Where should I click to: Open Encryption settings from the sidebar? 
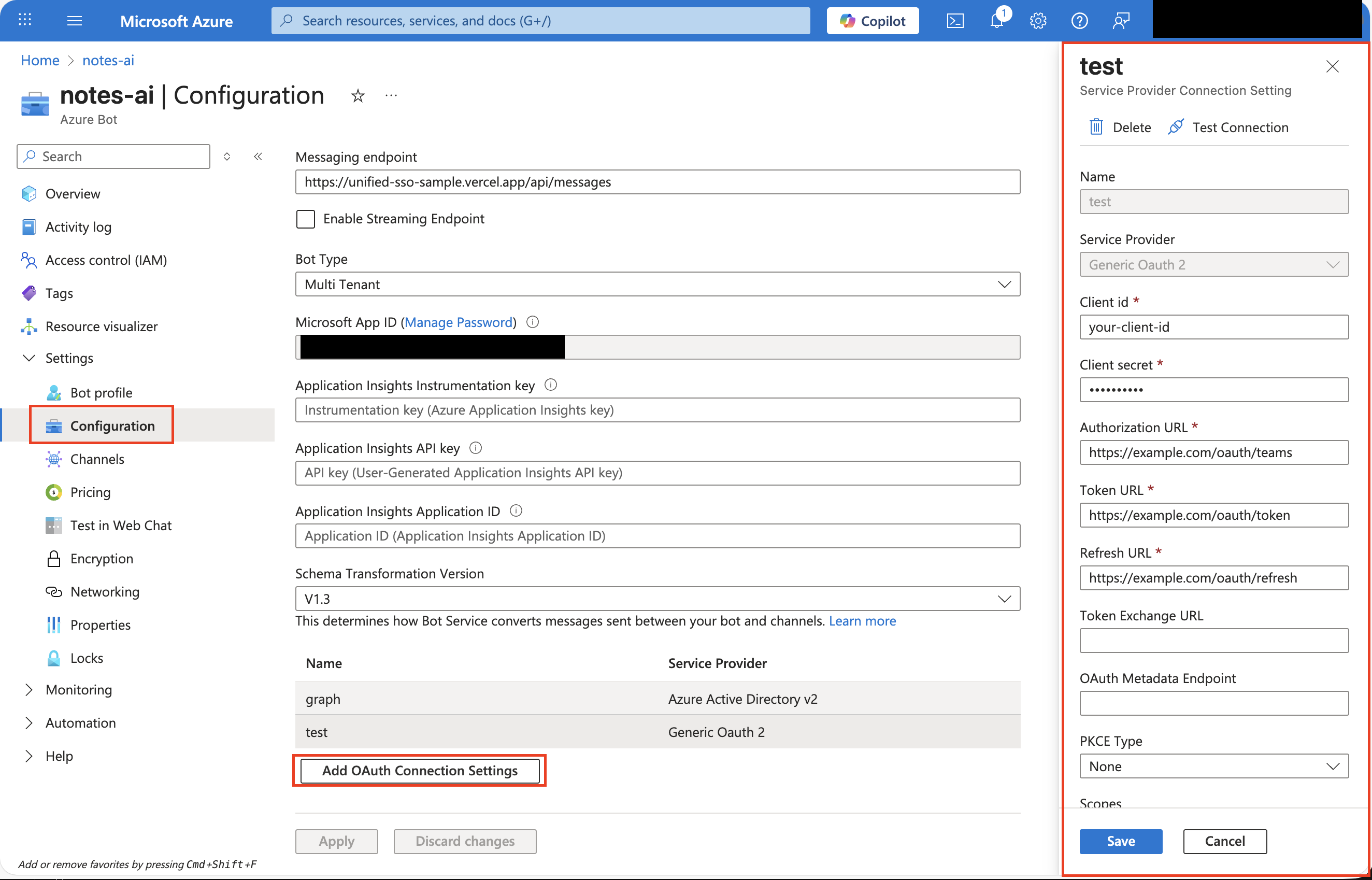(x=102, y=558)
